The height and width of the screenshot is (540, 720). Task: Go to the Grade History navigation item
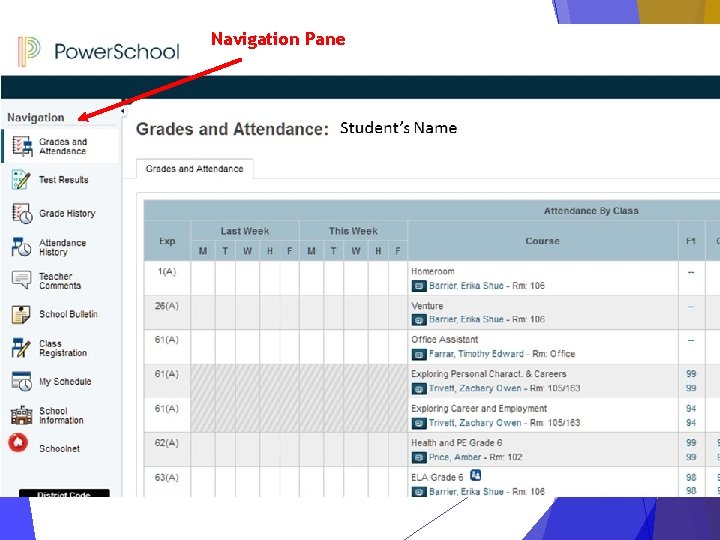coord(67,214)
